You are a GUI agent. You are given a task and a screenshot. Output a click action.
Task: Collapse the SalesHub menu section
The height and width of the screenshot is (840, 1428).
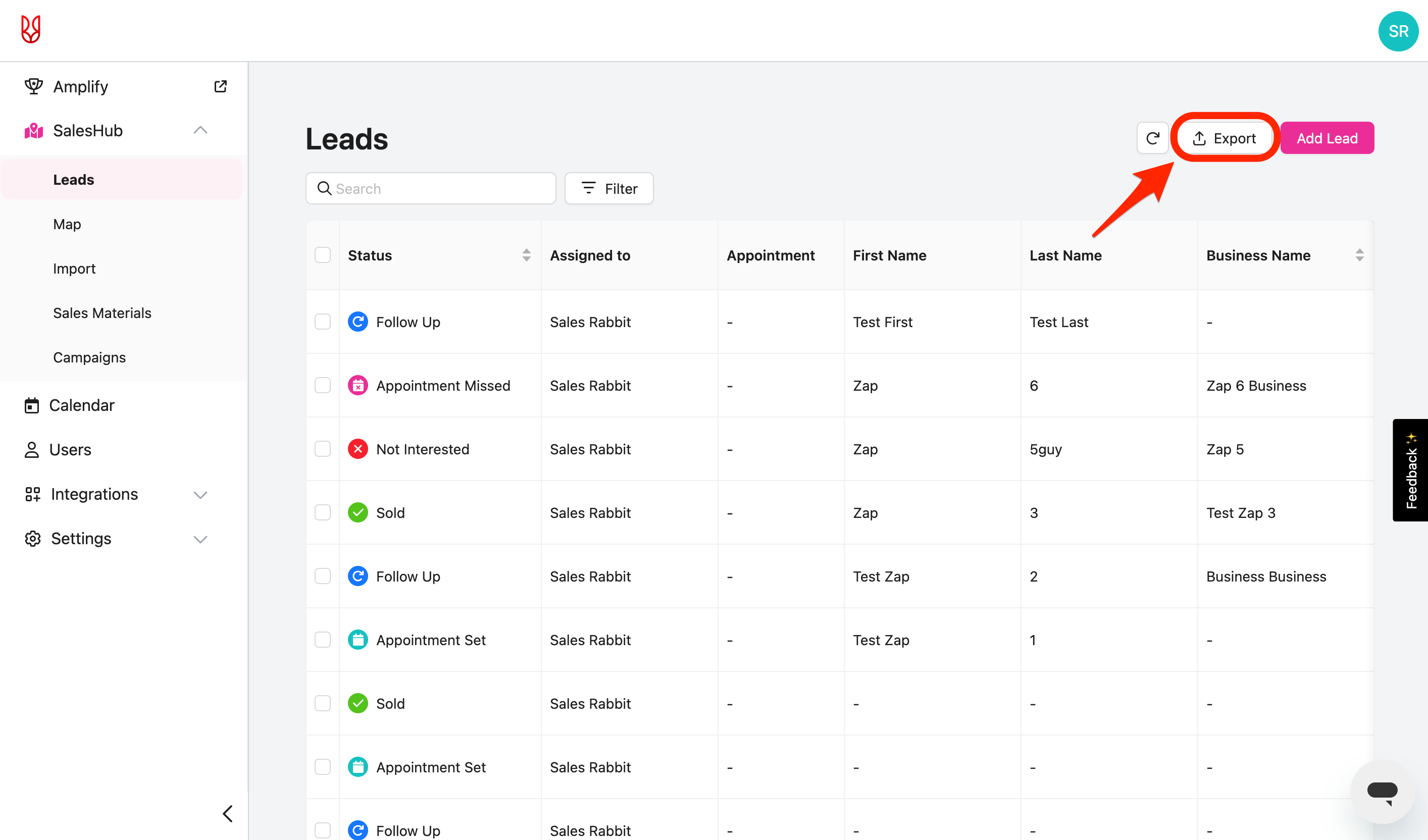tap(200, 131)
